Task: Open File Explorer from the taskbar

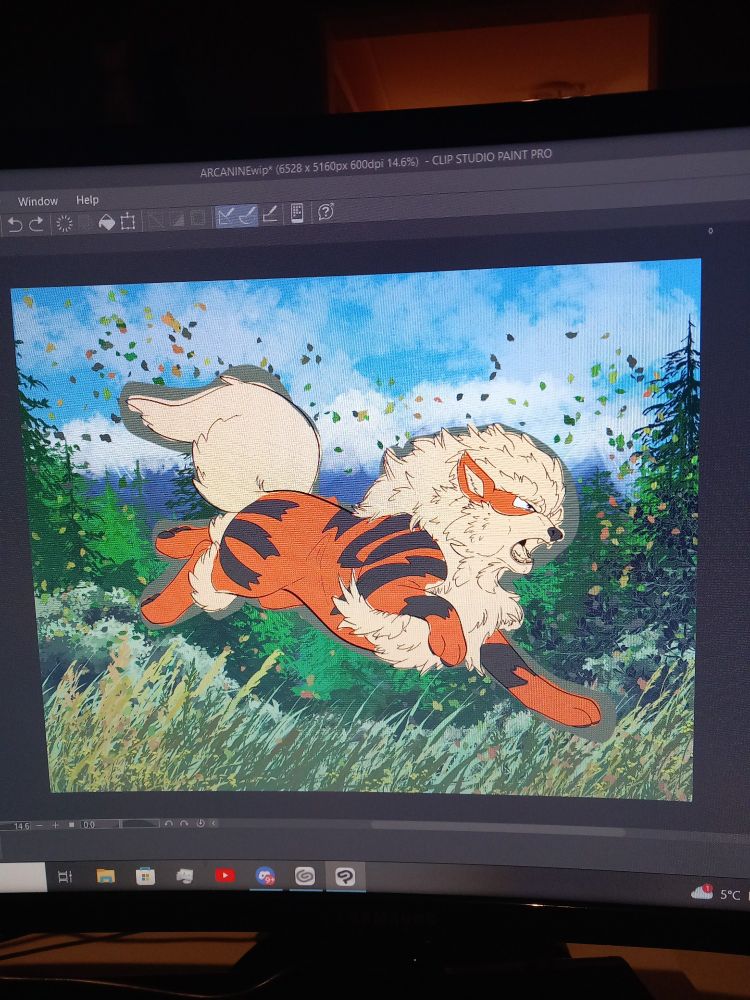Action: point(106,876)
